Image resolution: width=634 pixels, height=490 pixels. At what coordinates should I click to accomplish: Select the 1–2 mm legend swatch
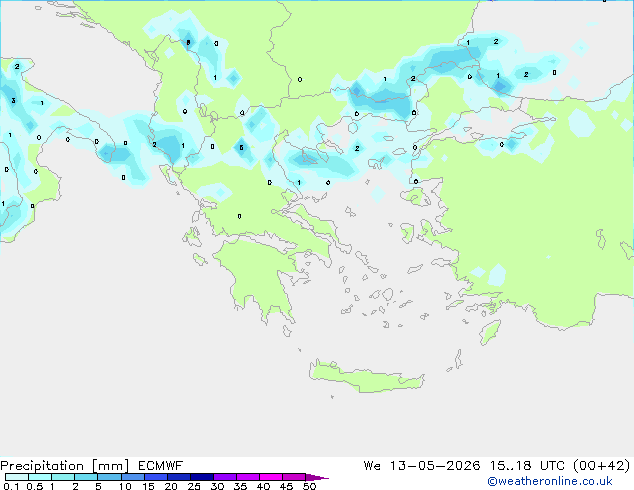[x=63, y=477]
